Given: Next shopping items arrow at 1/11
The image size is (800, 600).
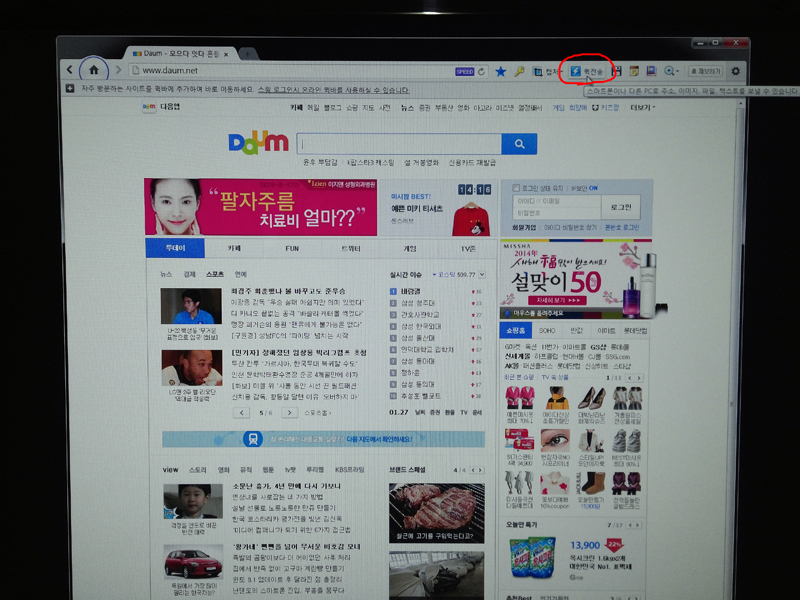Looking at the screenshot, I should 639,378.
